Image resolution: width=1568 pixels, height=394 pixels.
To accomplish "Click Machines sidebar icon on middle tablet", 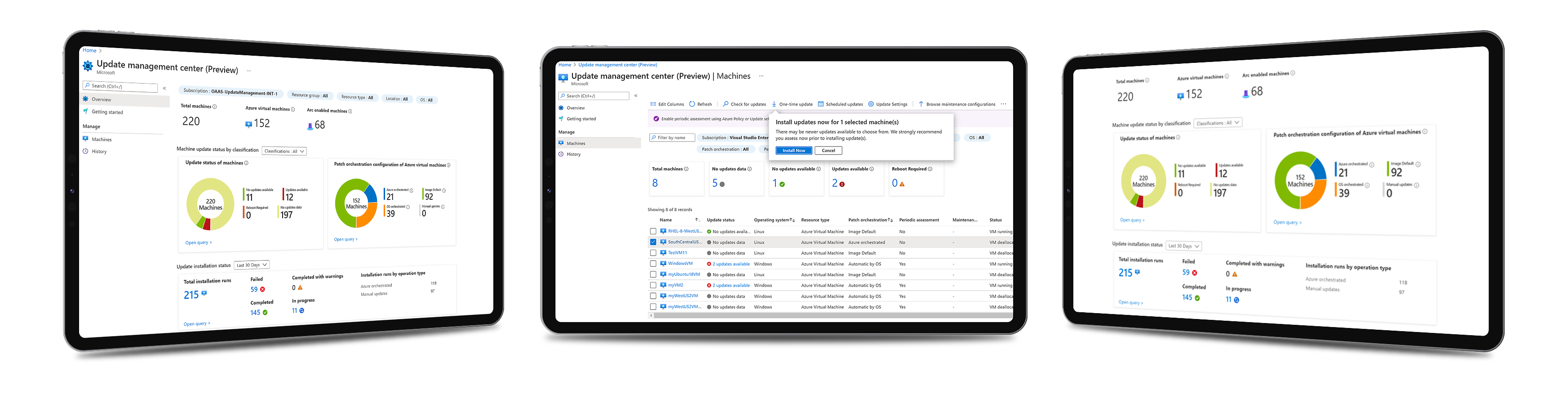I will click(561, 143).
